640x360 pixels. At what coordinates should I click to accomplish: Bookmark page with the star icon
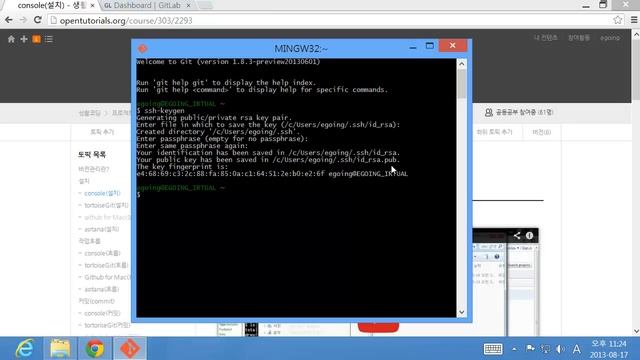618,20
